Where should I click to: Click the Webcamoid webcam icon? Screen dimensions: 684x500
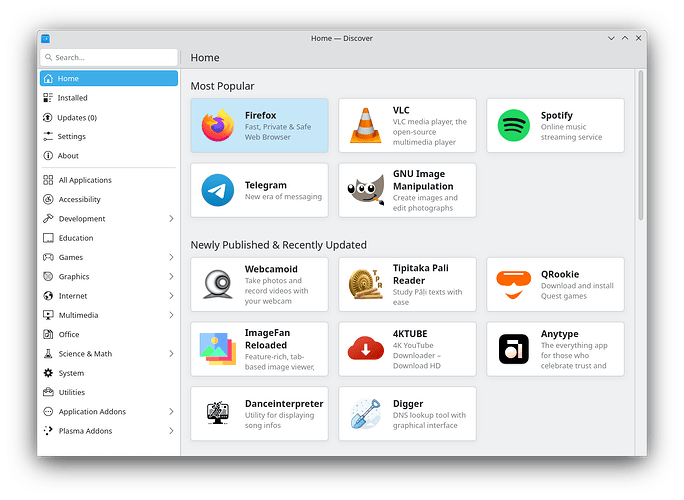(217, 284)
